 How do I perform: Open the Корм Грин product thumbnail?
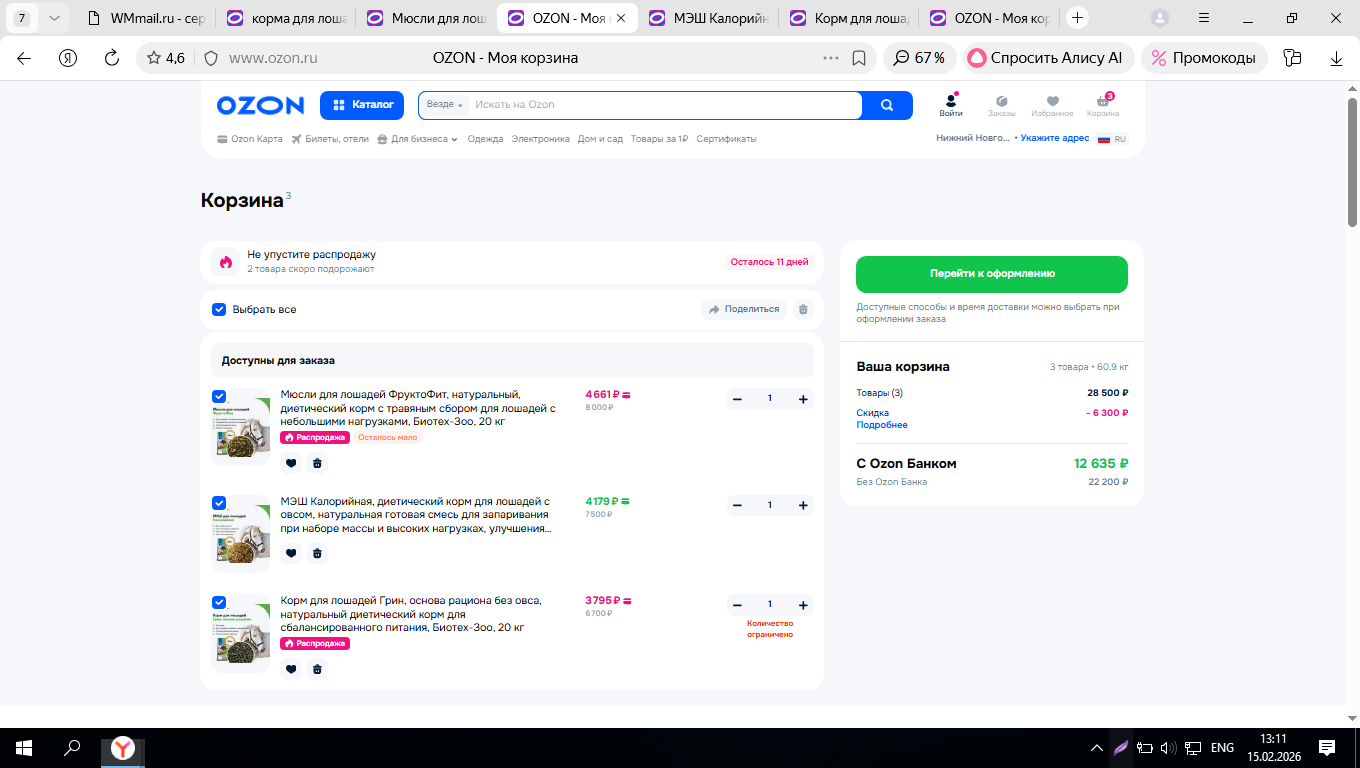click(x=241, y=633)
